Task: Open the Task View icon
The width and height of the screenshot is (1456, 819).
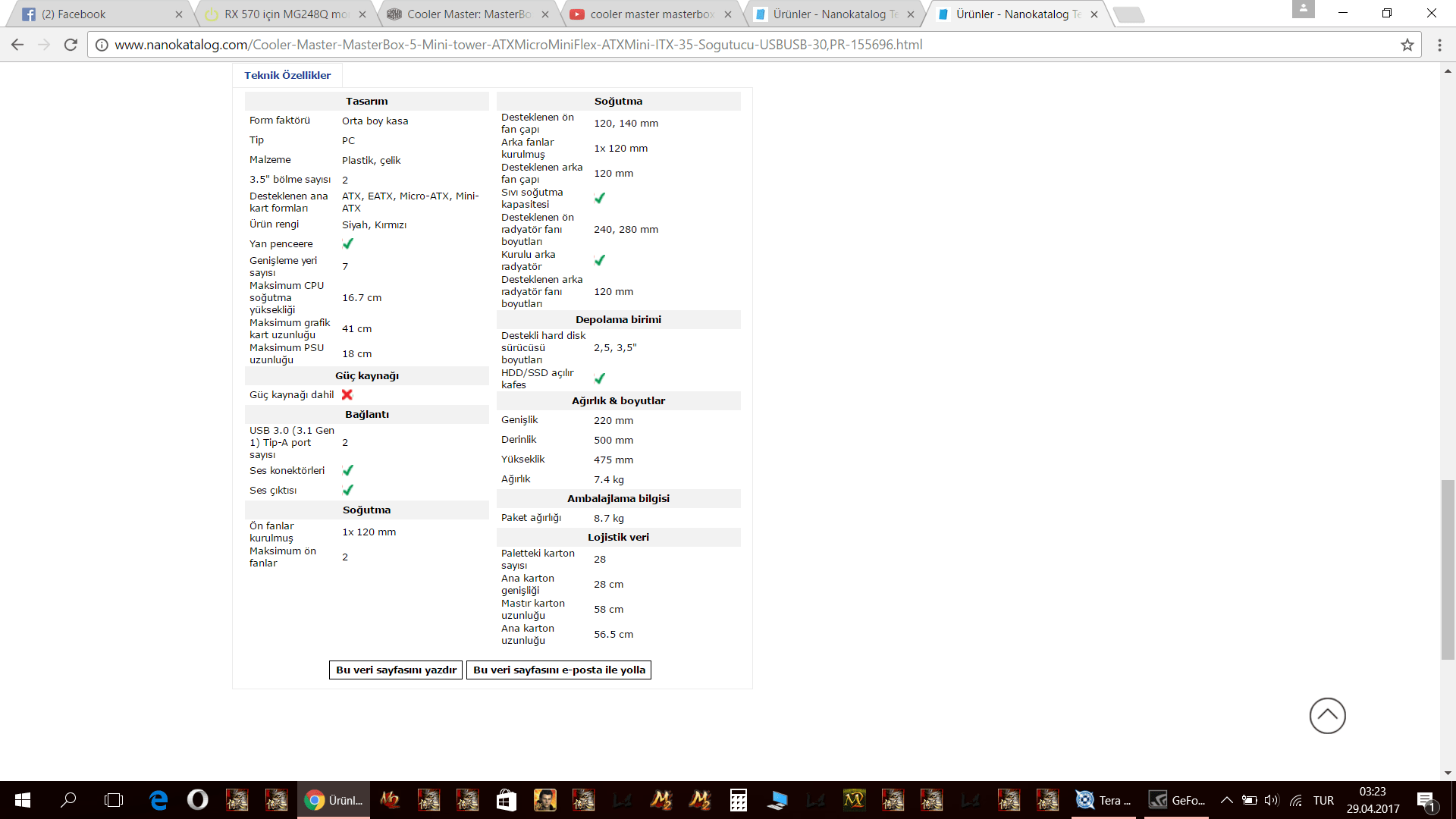Action: 114,800
